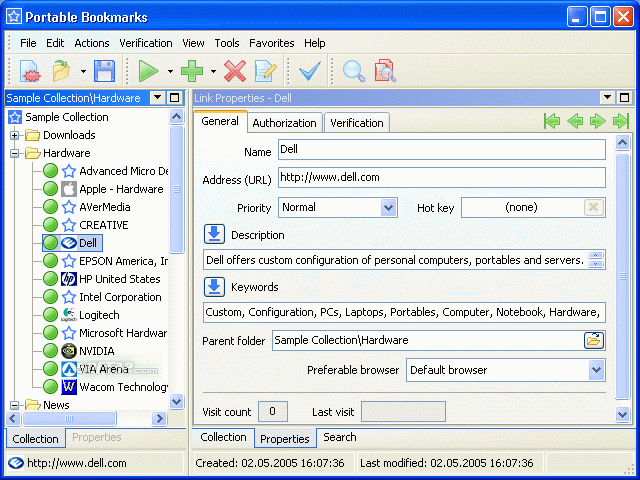Expand the Downloads folder
The image size is (640, 480).
pos(15,135)
